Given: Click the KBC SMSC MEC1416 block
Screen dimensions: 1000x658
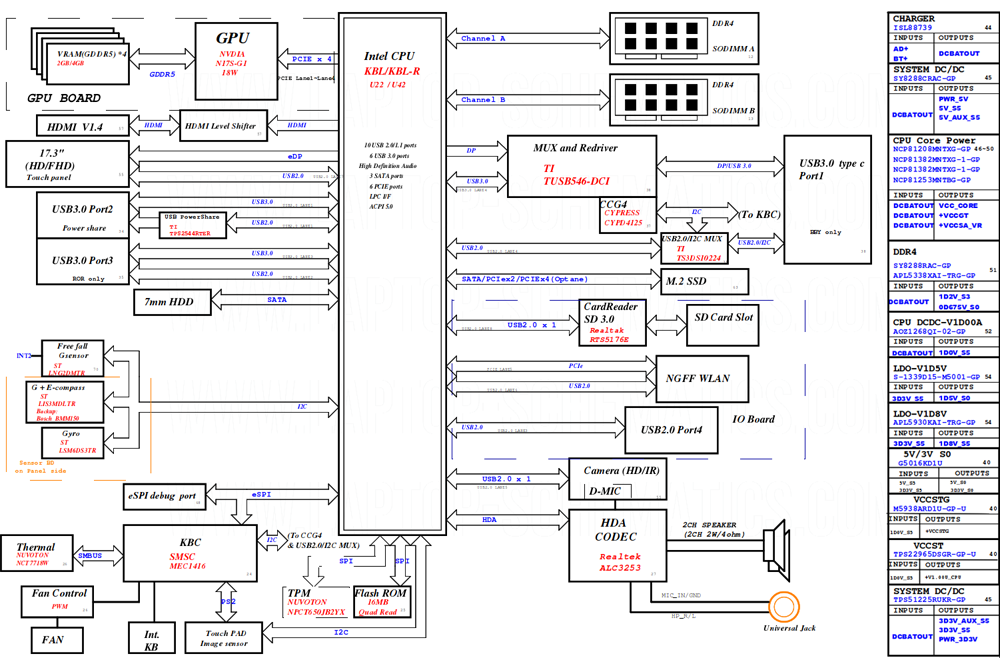Looking at the screenshot, I should [190, 553].
